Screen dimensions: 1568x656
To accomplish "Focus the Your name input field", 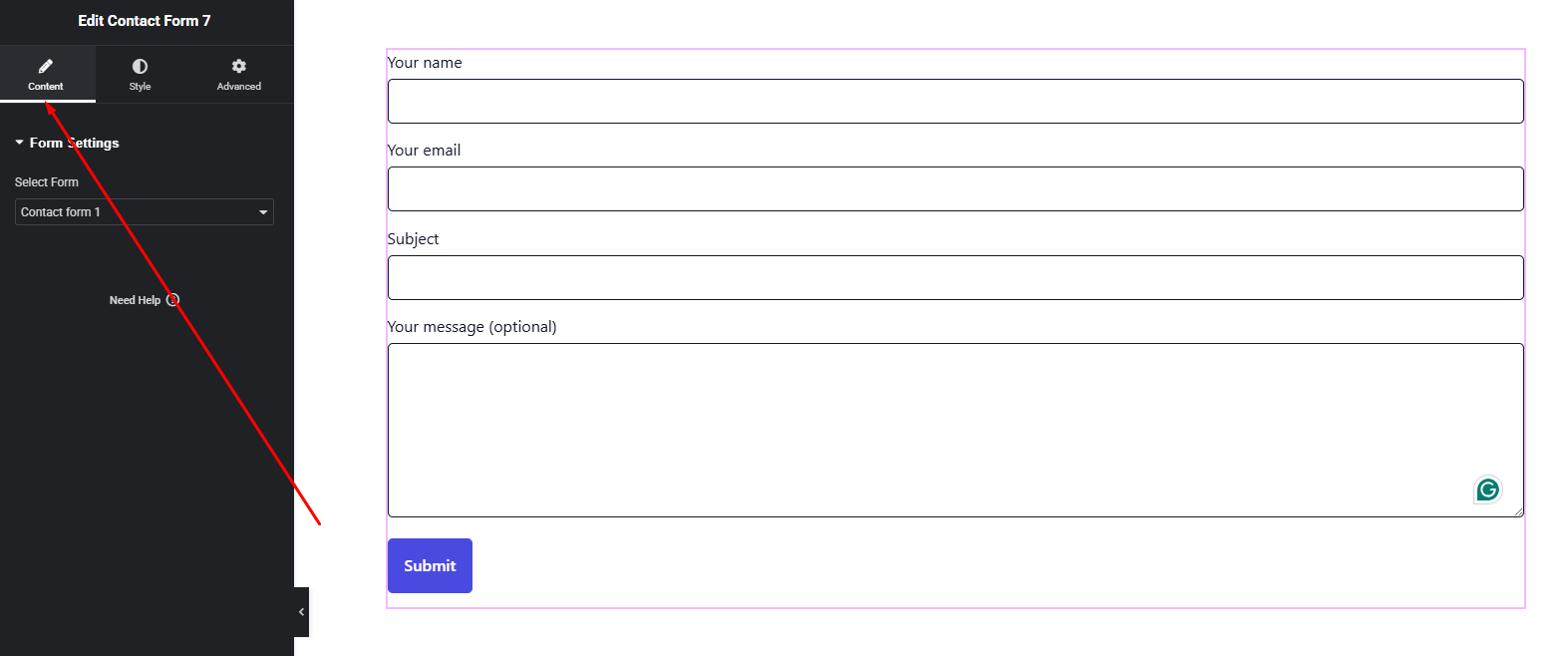I will tap(955, 102).
